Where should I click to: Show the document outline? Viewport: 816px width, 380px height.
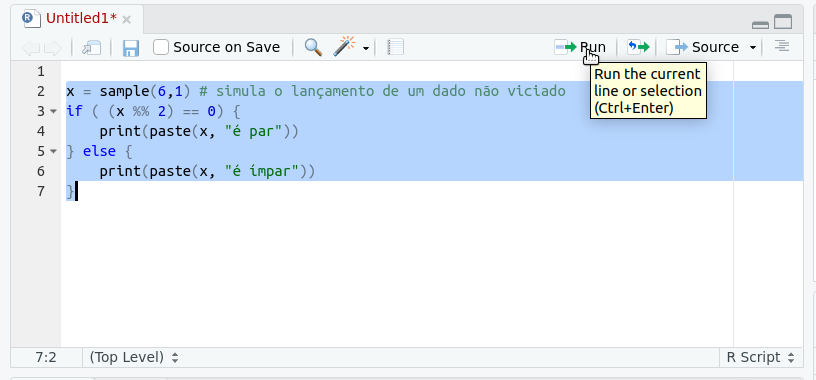782,46
